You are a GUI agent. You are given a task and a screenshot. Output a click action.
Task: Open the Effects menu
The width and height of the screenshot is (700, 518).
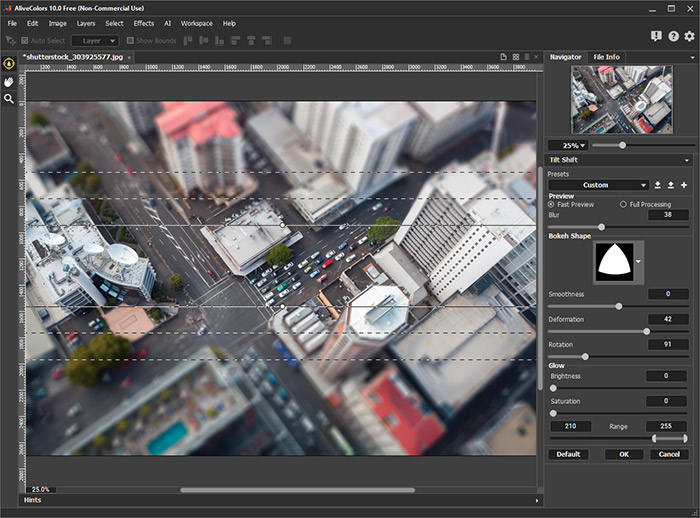coord(144,23)
